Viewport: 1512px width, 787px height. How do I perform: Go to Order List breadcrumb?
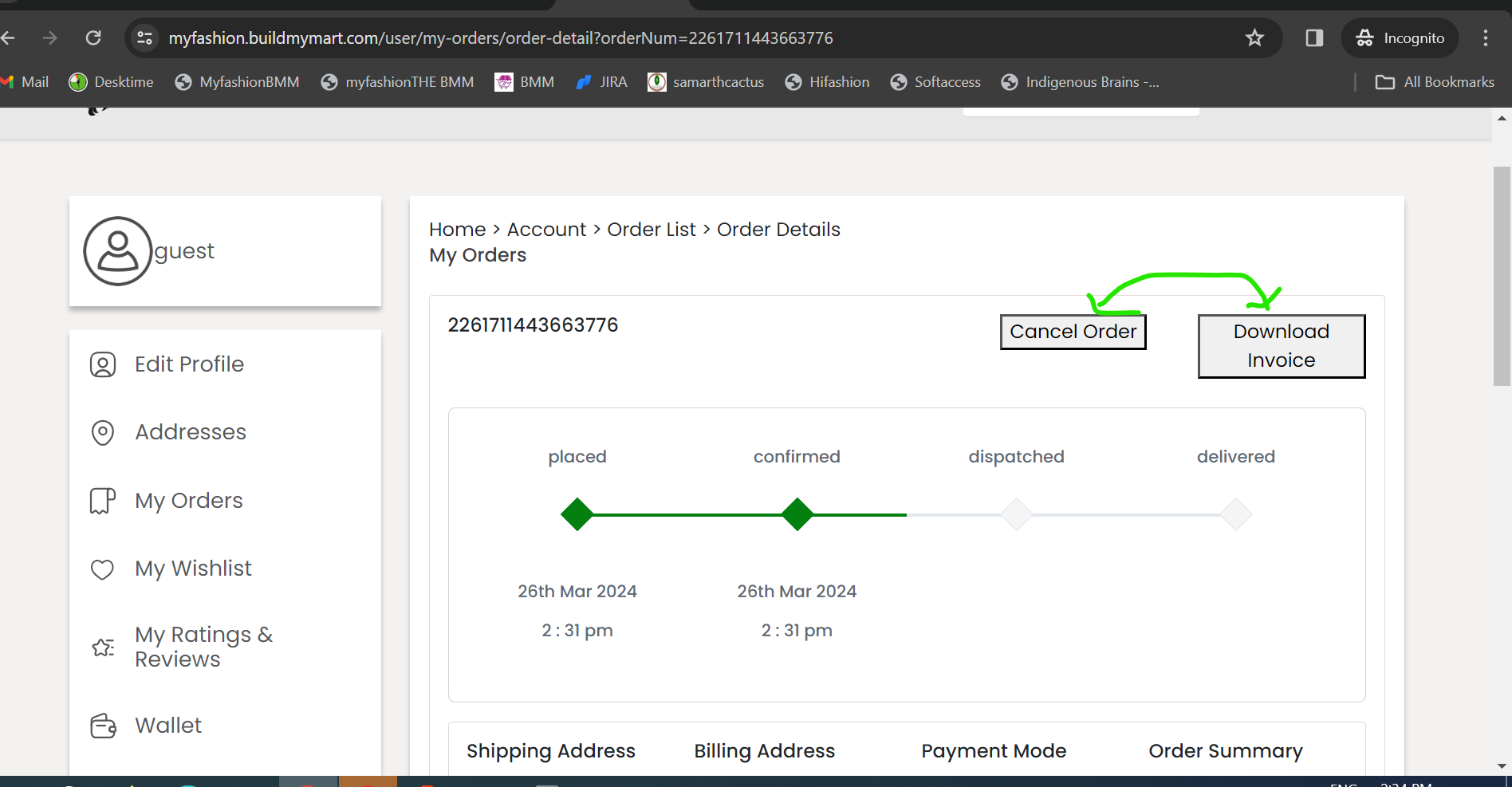coord(652,230)
